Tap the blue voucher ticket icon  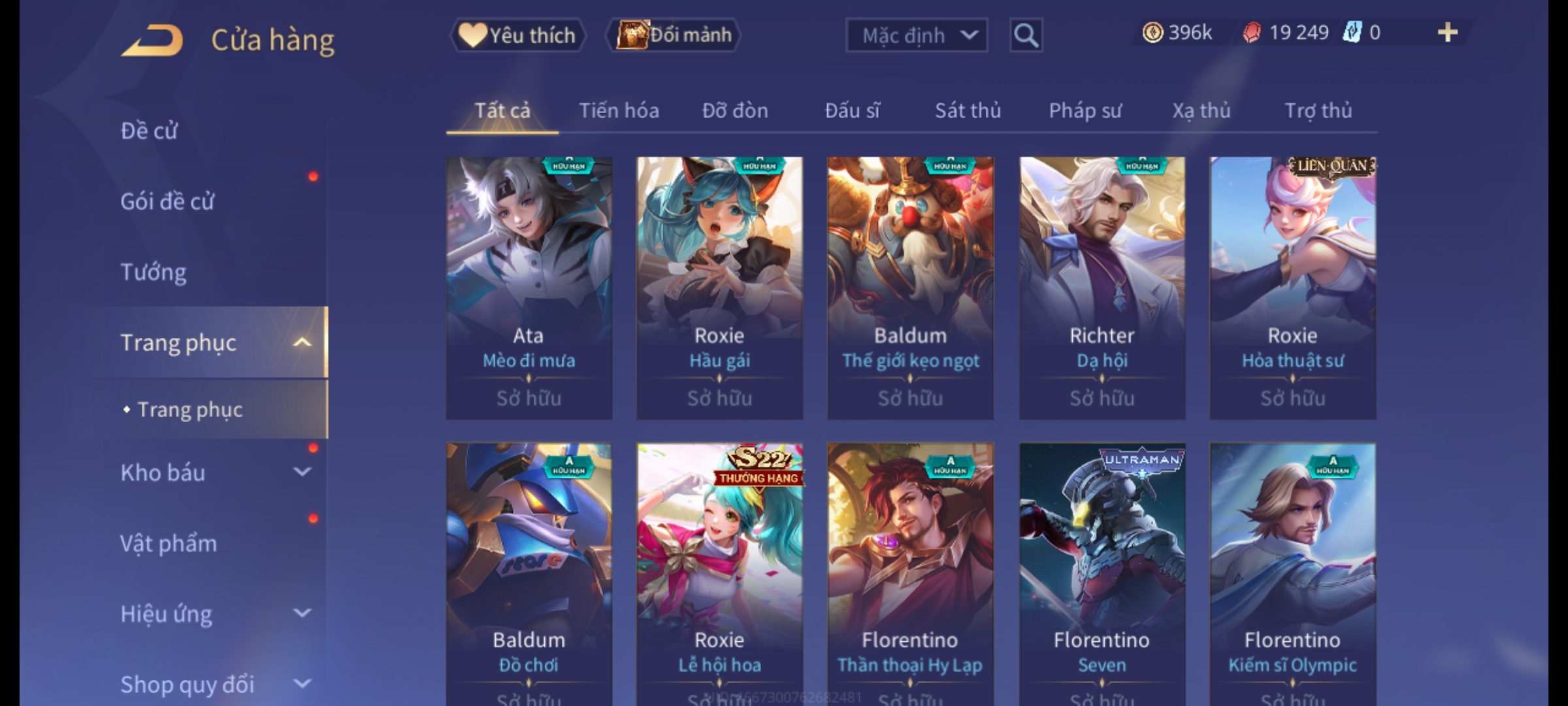[x=1352, y=33]
